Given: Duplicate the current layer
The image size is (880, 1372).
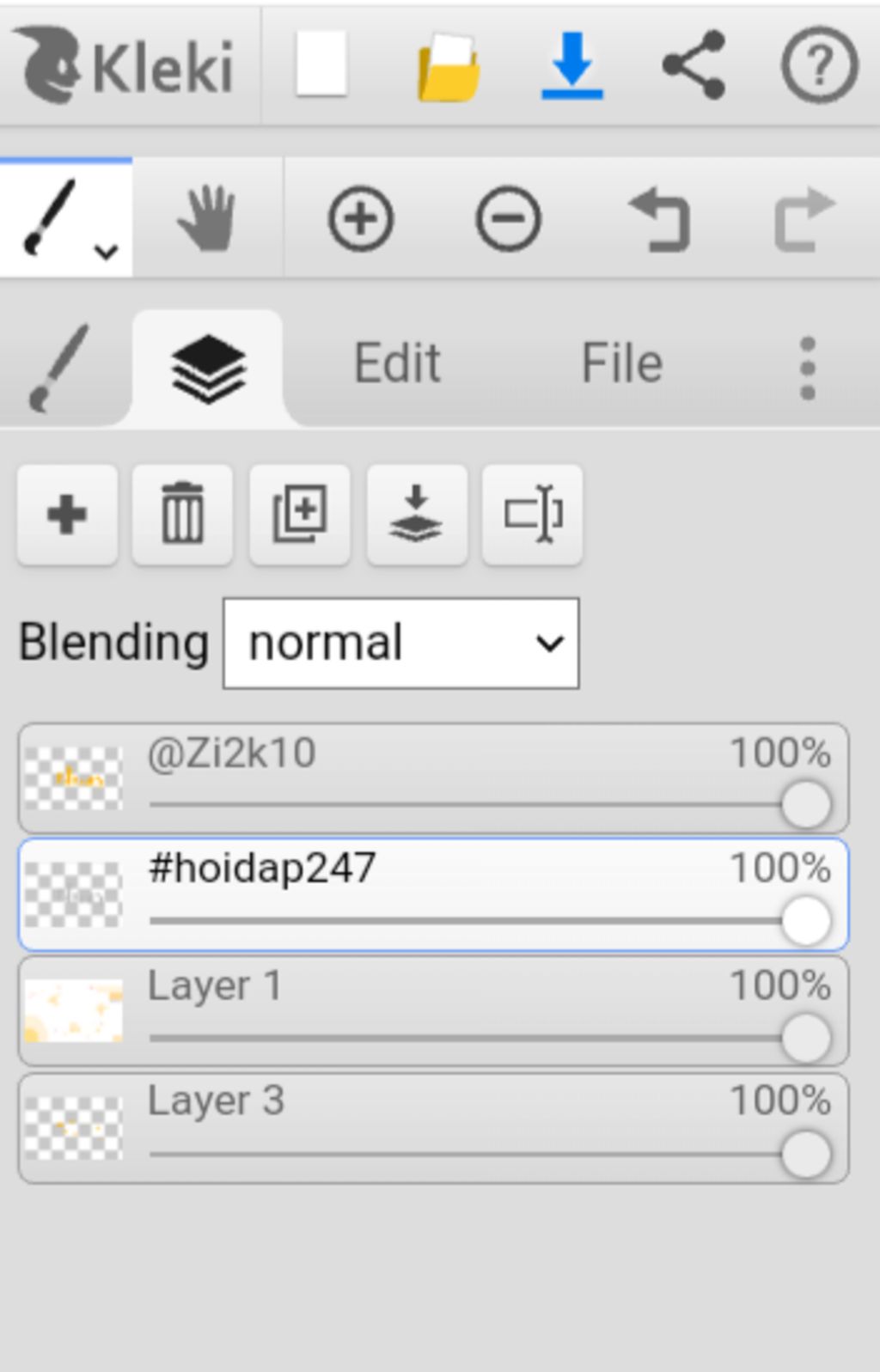Looking at the screenshot, I should tap(300, 515).
